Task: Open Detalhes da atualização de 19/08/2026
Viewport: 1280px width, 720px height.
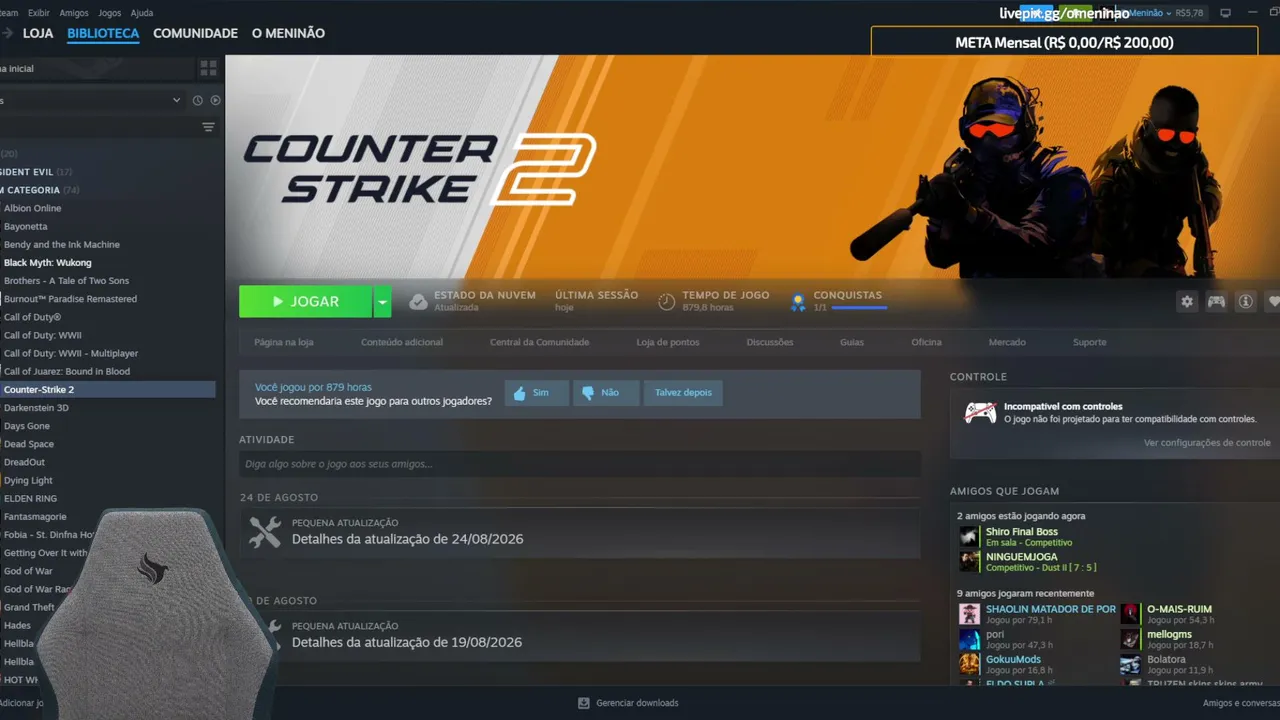Action: coord(407,642)
